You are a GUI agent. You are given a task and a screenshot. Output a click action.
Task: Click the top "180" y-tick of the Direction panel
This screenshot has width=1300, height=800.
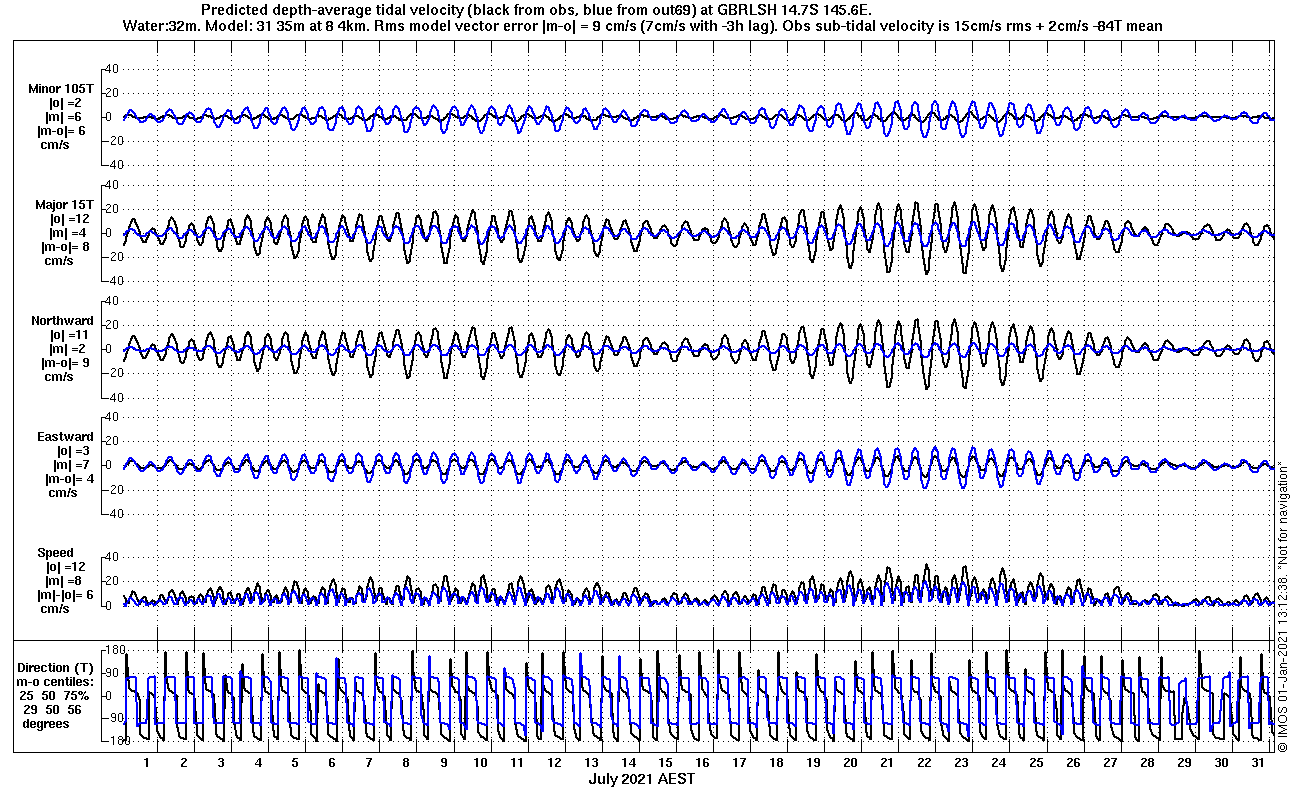(x=114, y=650)
